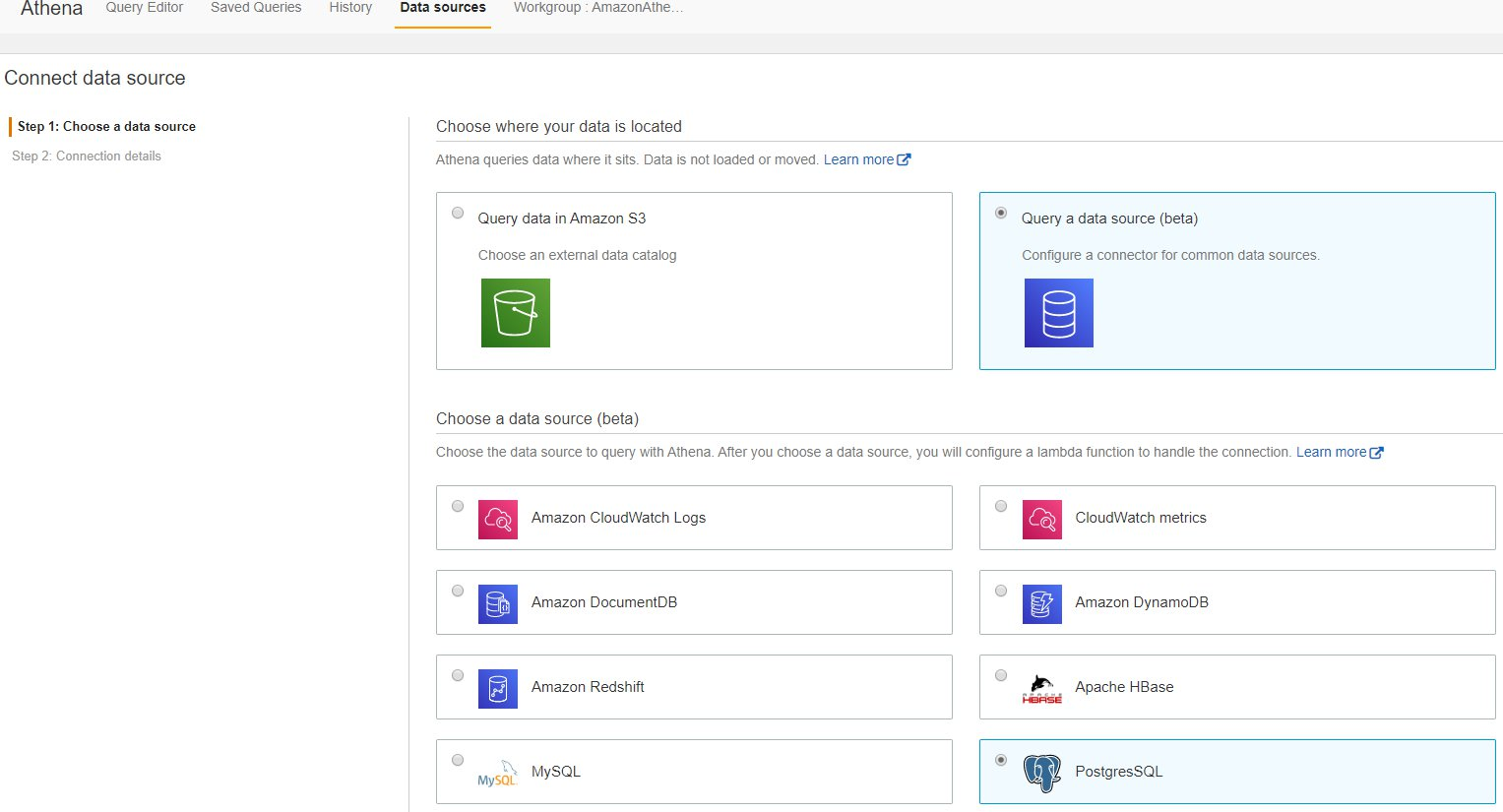This screenshot has height=812, width=1503.
Task: Click the Amazon CloudWatch Logs icon
Action: click(x=498, y=519)
